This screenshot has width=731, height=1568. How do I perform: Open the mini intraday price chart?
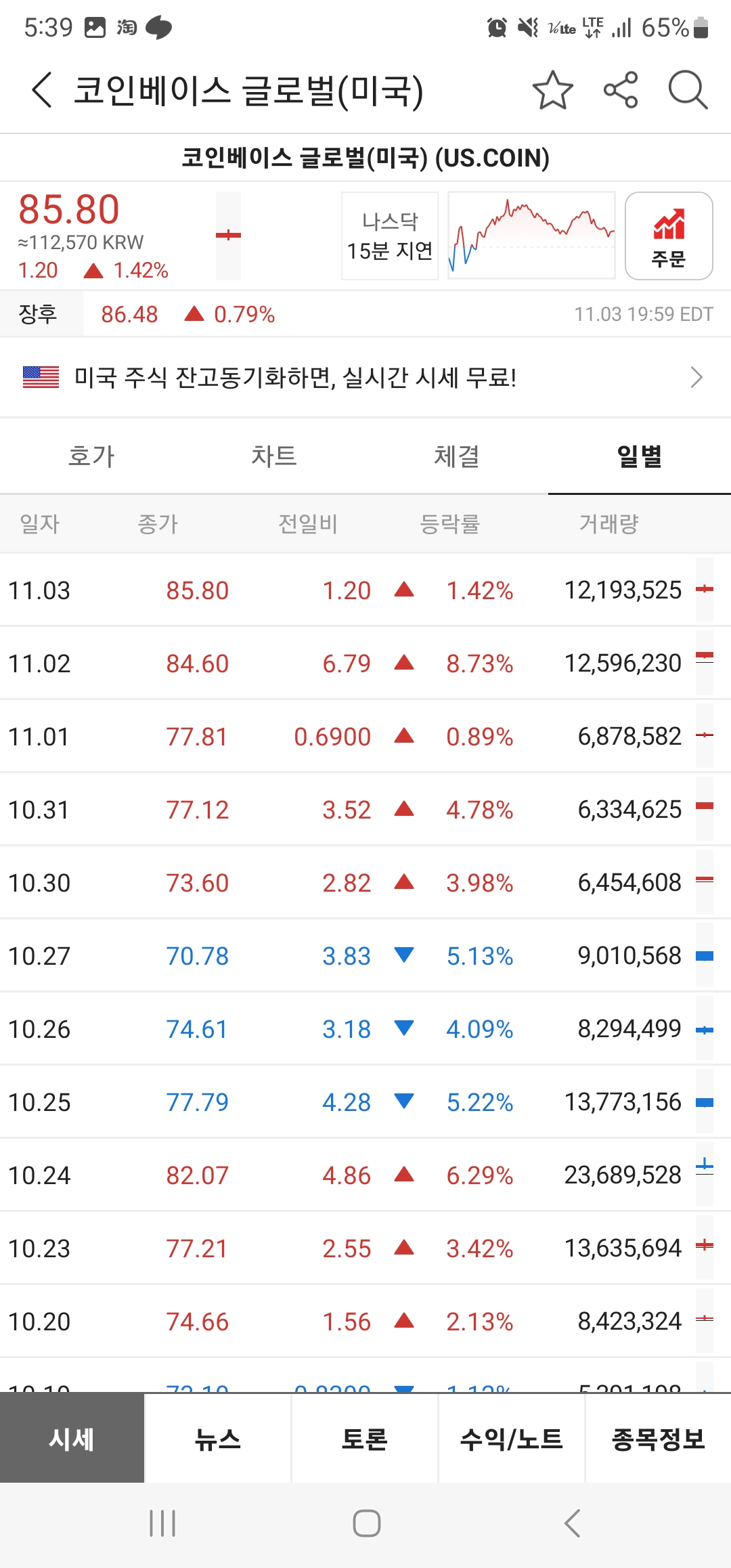pos(531,236)
